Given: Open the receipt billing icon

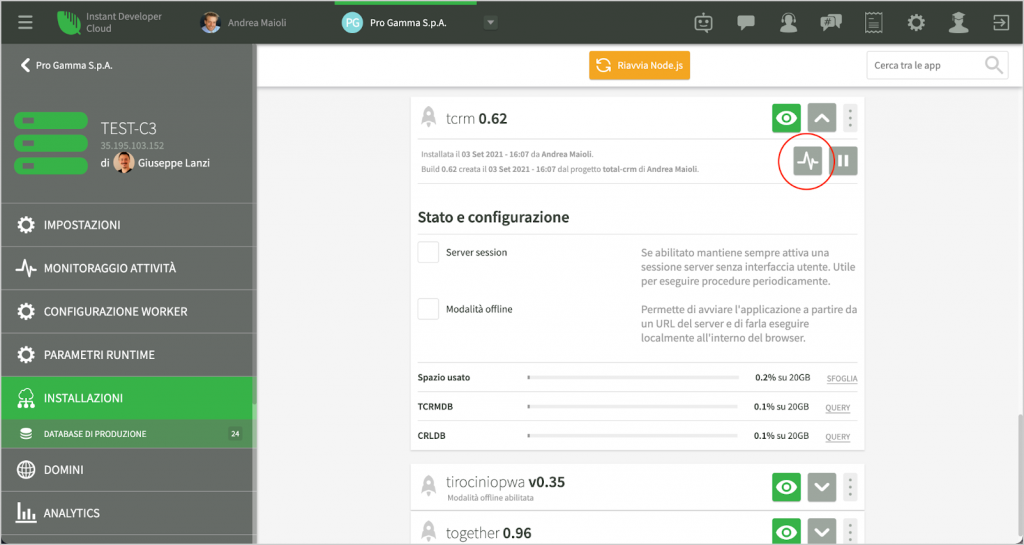Looking at the screenshot, I should tap(874, 23).
